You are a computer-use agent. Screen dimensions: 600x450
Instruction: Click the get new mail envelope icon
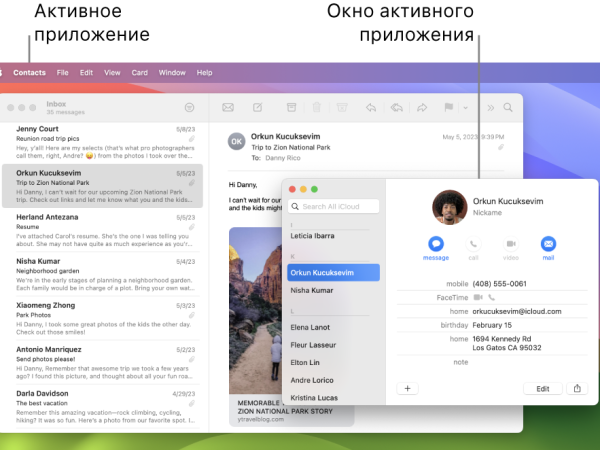(x=228, y=107)
